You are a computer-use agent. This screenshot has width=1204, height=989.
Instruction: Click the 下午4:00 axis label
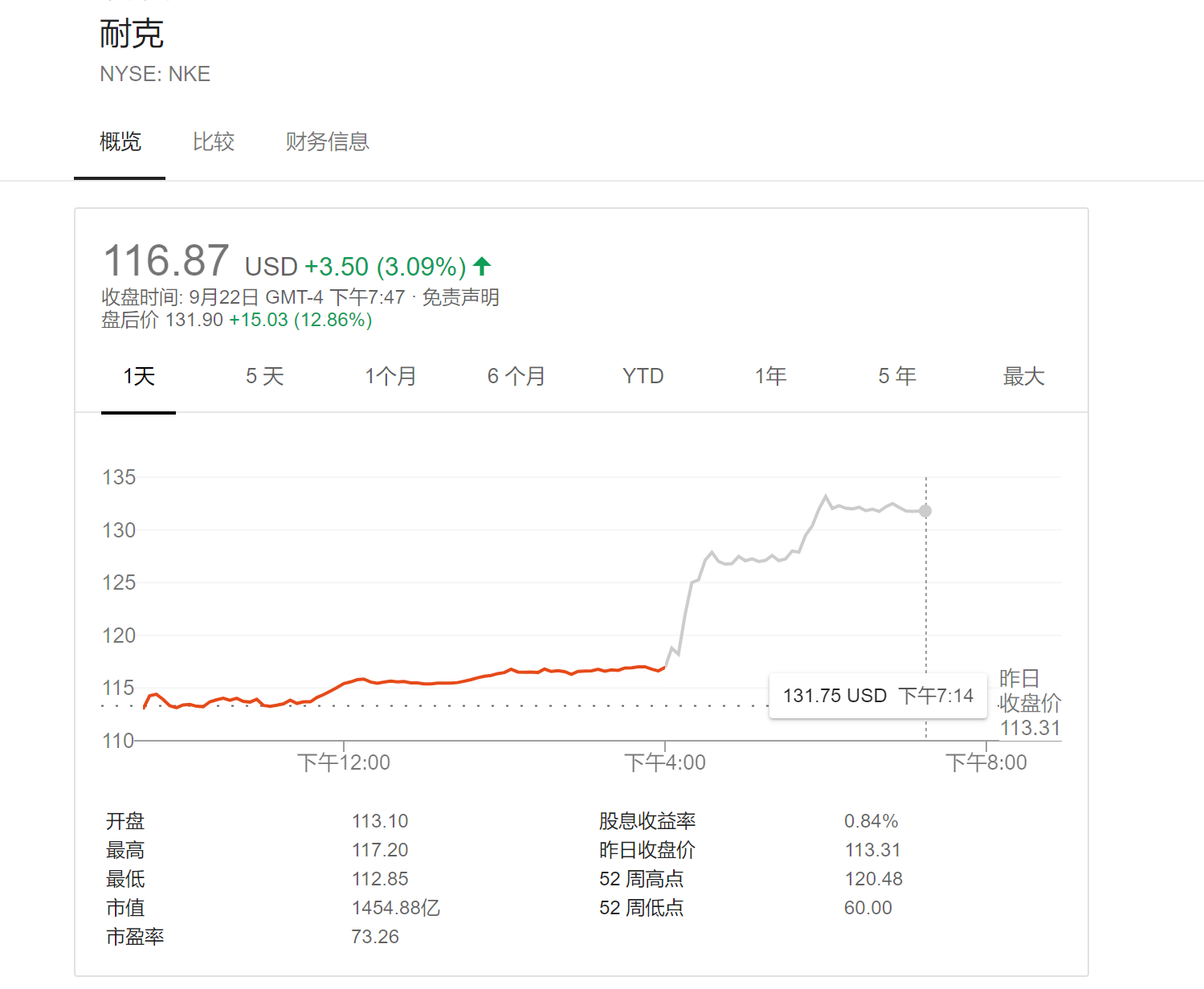coord(665,762)
